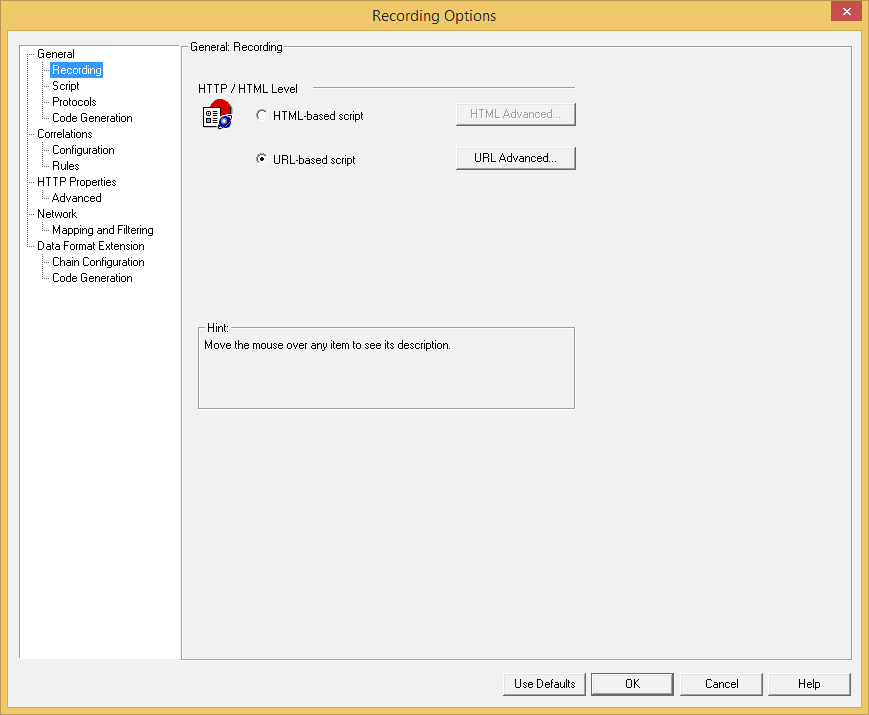Select the HTML-based script radio button
This screenshot has width=869, height=715.
(261, 115)
